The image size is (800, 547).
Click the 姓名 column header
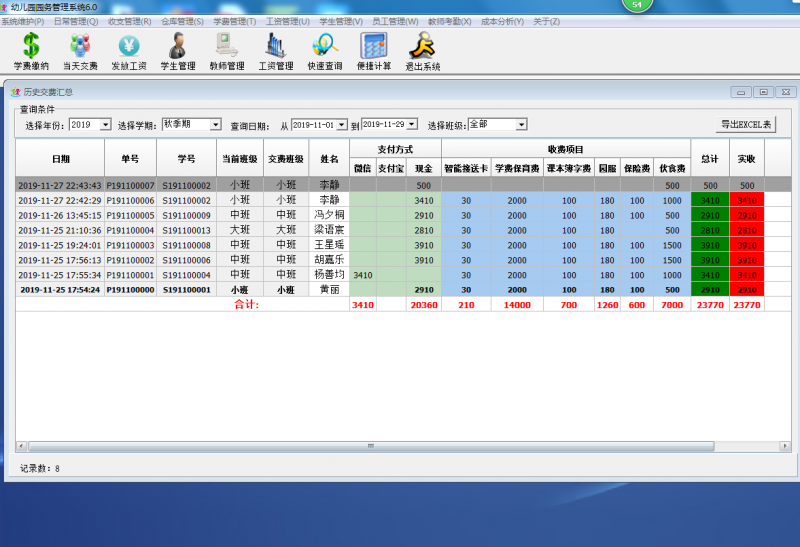(x=329, y=158)
